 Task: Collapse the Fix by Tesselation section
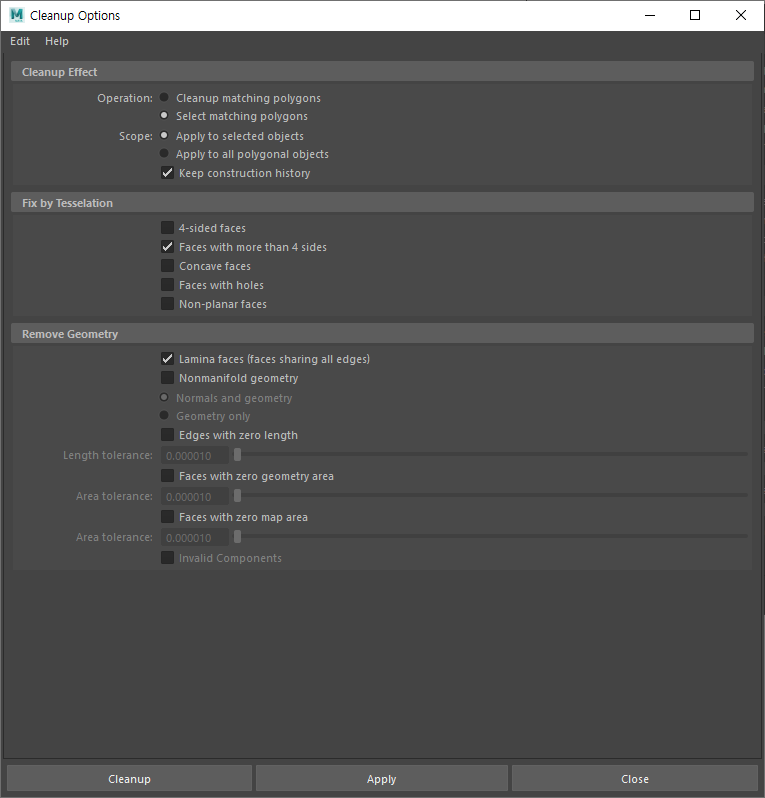click(x=382, y=203)
